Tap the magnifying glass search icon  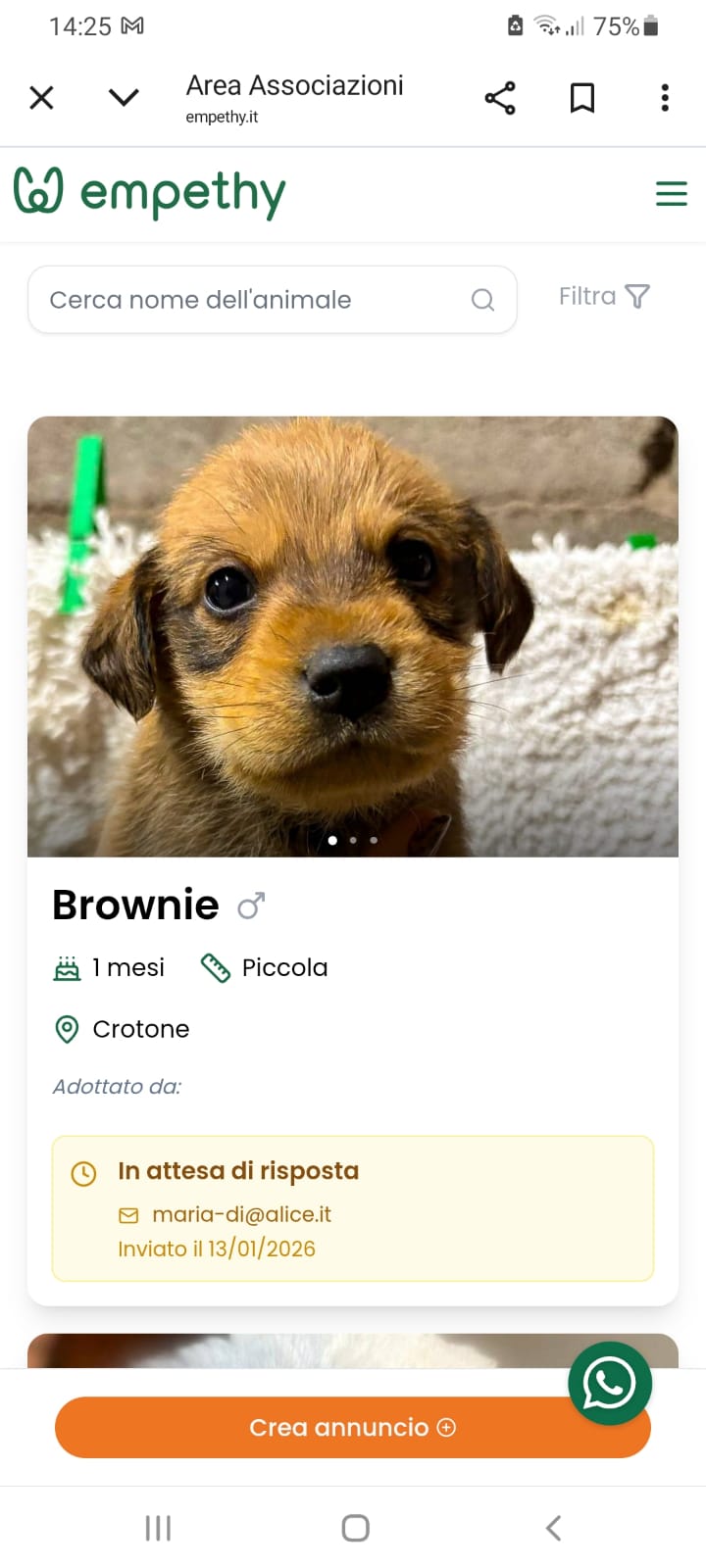pyautogui.click(x=482, y=300)
